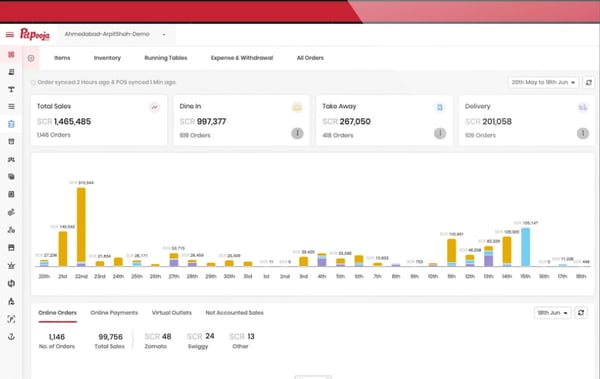Open the Running Tables link
Image resolution: width=600 pixels, height=379 pixels.
pyautogui.click(x=166, y=58)
